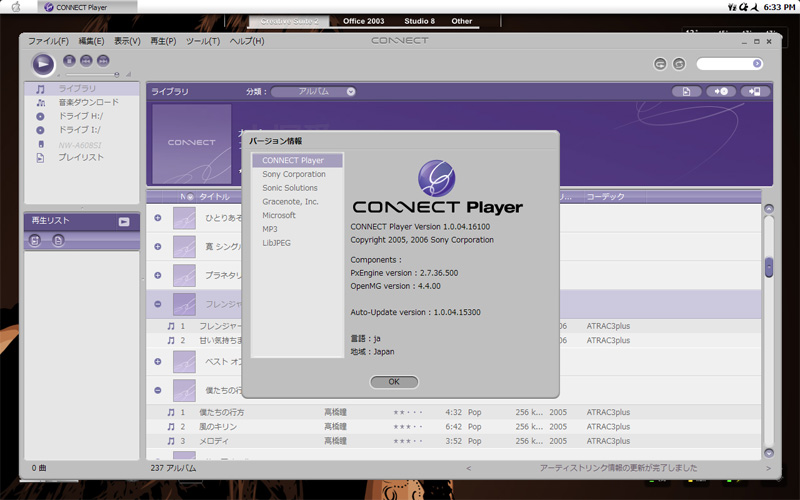This screenshot has width=800, height=500.
Task: Open the ファイル(F) menu
Action: coord(48,41)
